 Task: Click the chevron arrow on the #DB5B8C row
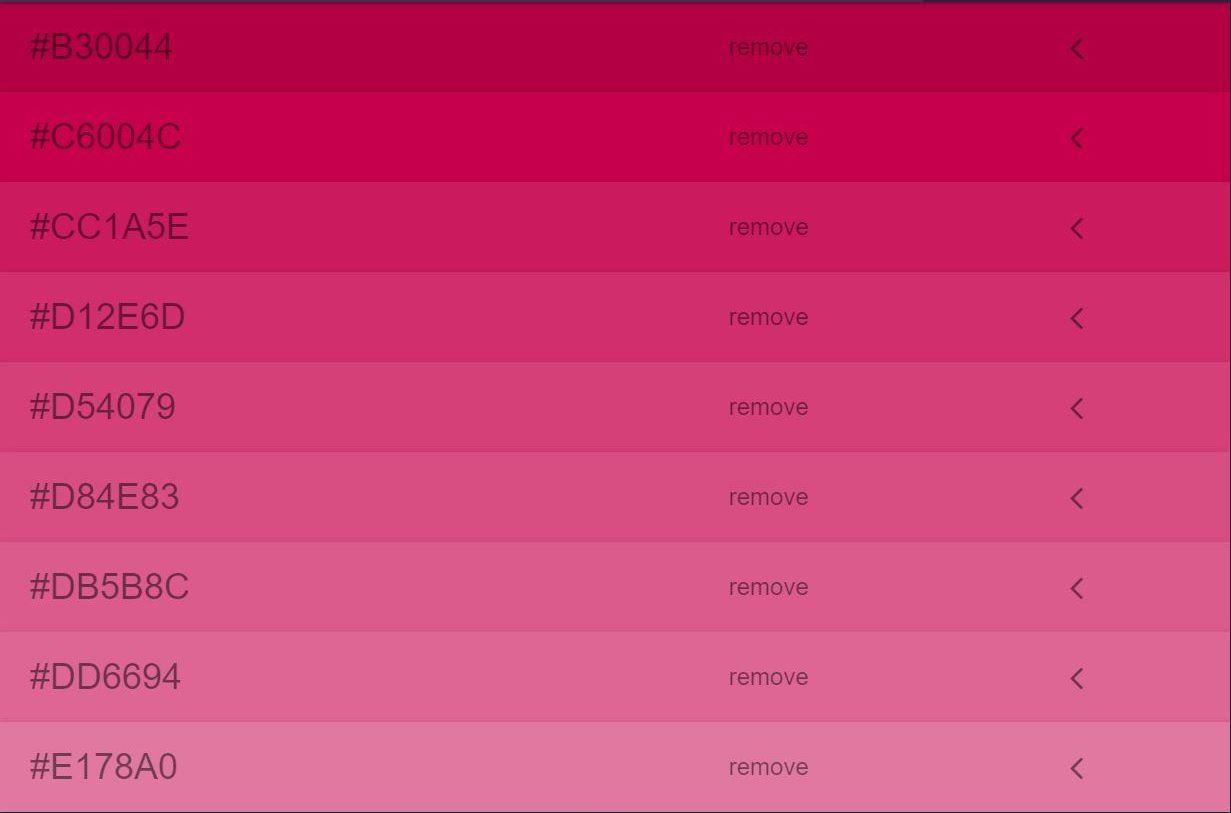[1076, 588]
